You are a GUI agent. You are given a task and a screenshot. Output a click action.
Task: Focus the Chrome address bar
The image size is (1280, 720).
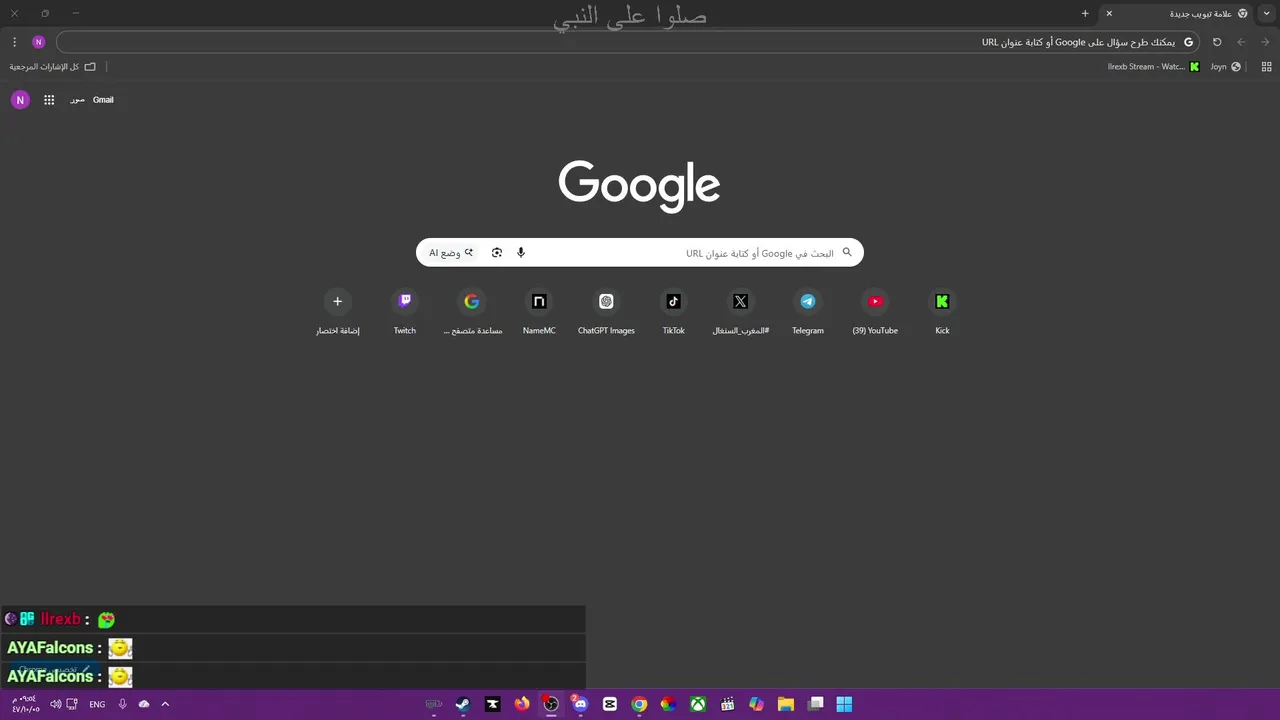(628, 42)
